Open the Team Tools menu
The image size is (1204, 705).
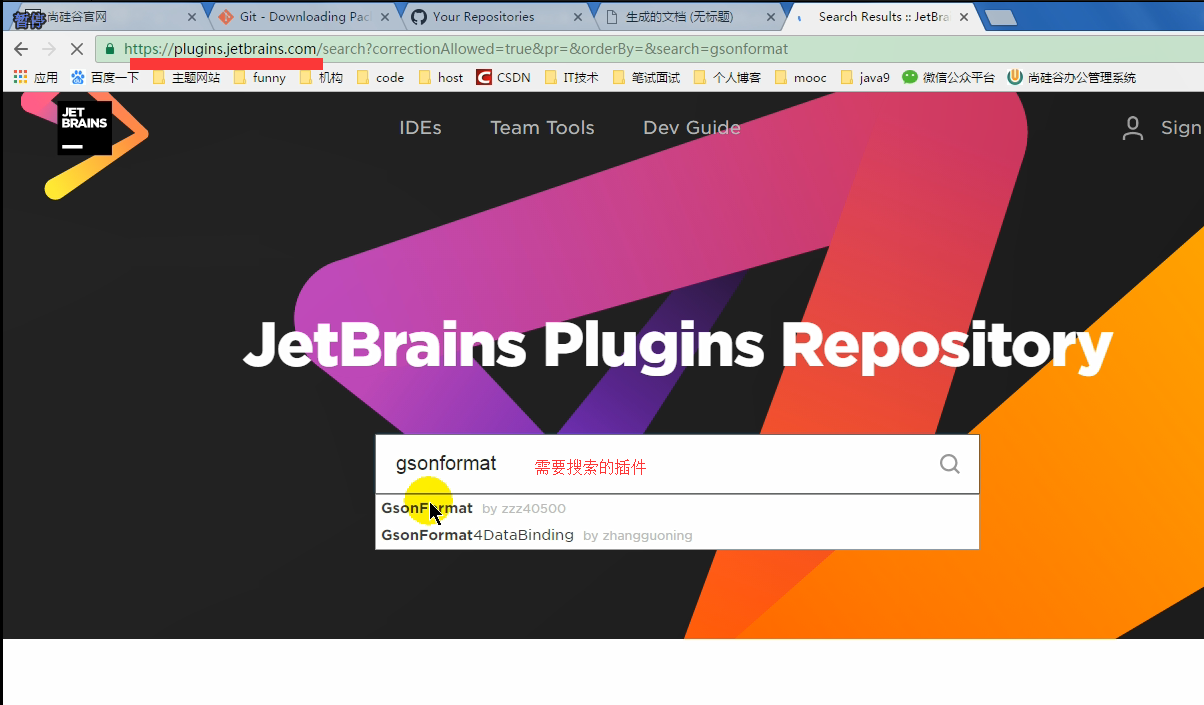coord(542,128)
